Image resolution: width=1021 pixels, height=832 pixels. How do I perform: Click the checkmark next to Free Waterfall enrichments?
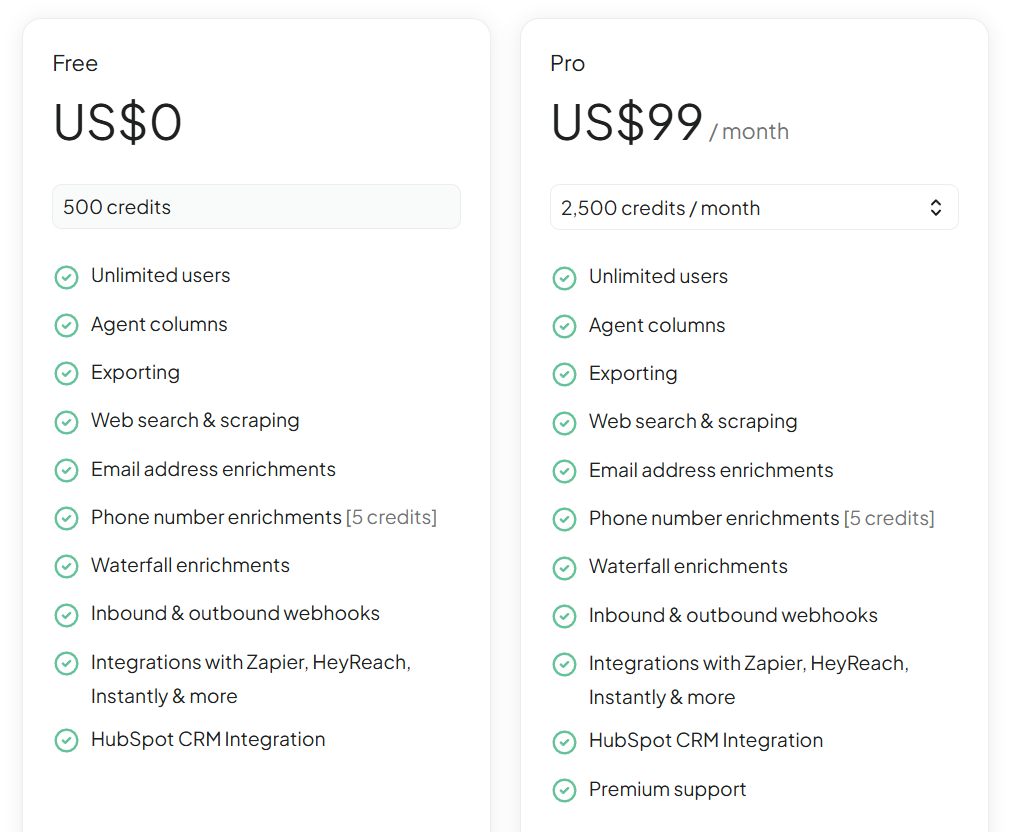coord(66,566)
